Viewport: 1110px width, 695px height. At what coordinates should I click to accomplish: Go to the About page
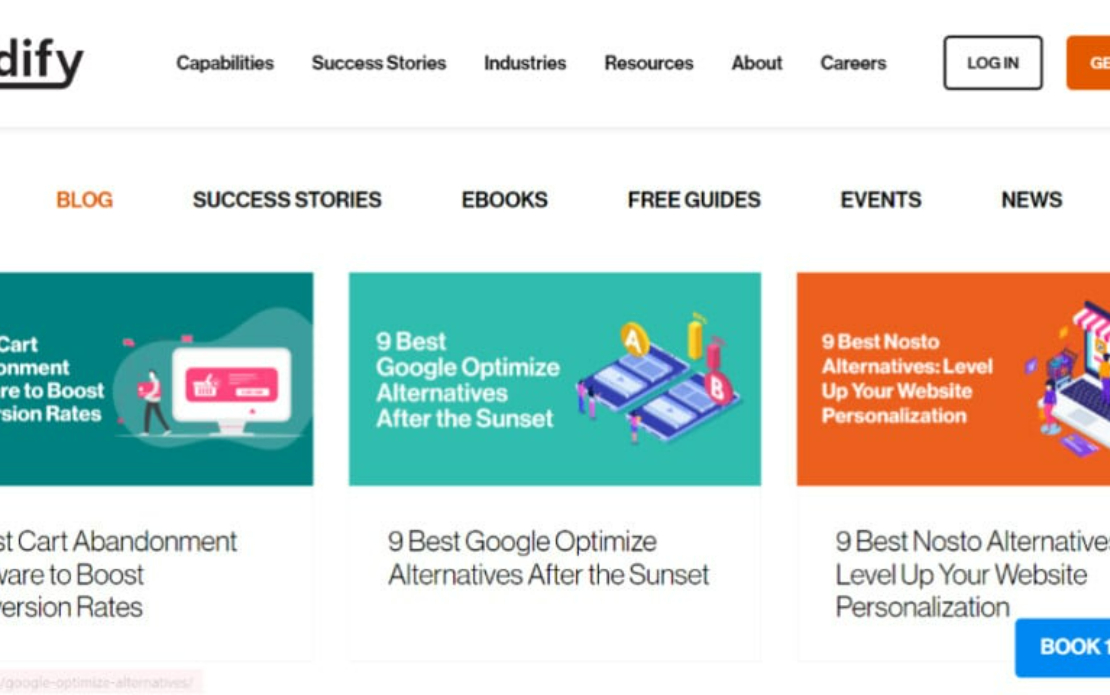tap(757, 63)
